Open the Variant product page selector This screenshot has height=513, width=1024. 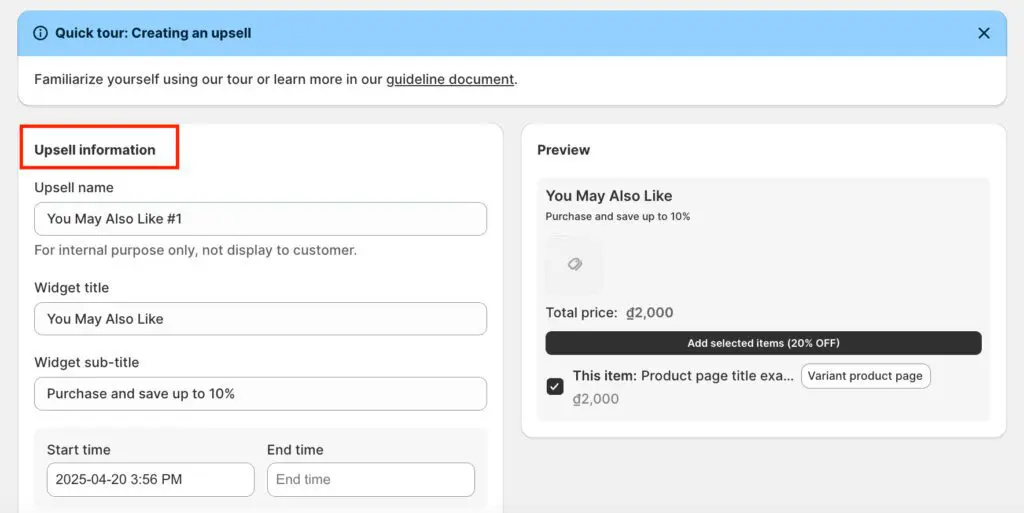[865, 376]
